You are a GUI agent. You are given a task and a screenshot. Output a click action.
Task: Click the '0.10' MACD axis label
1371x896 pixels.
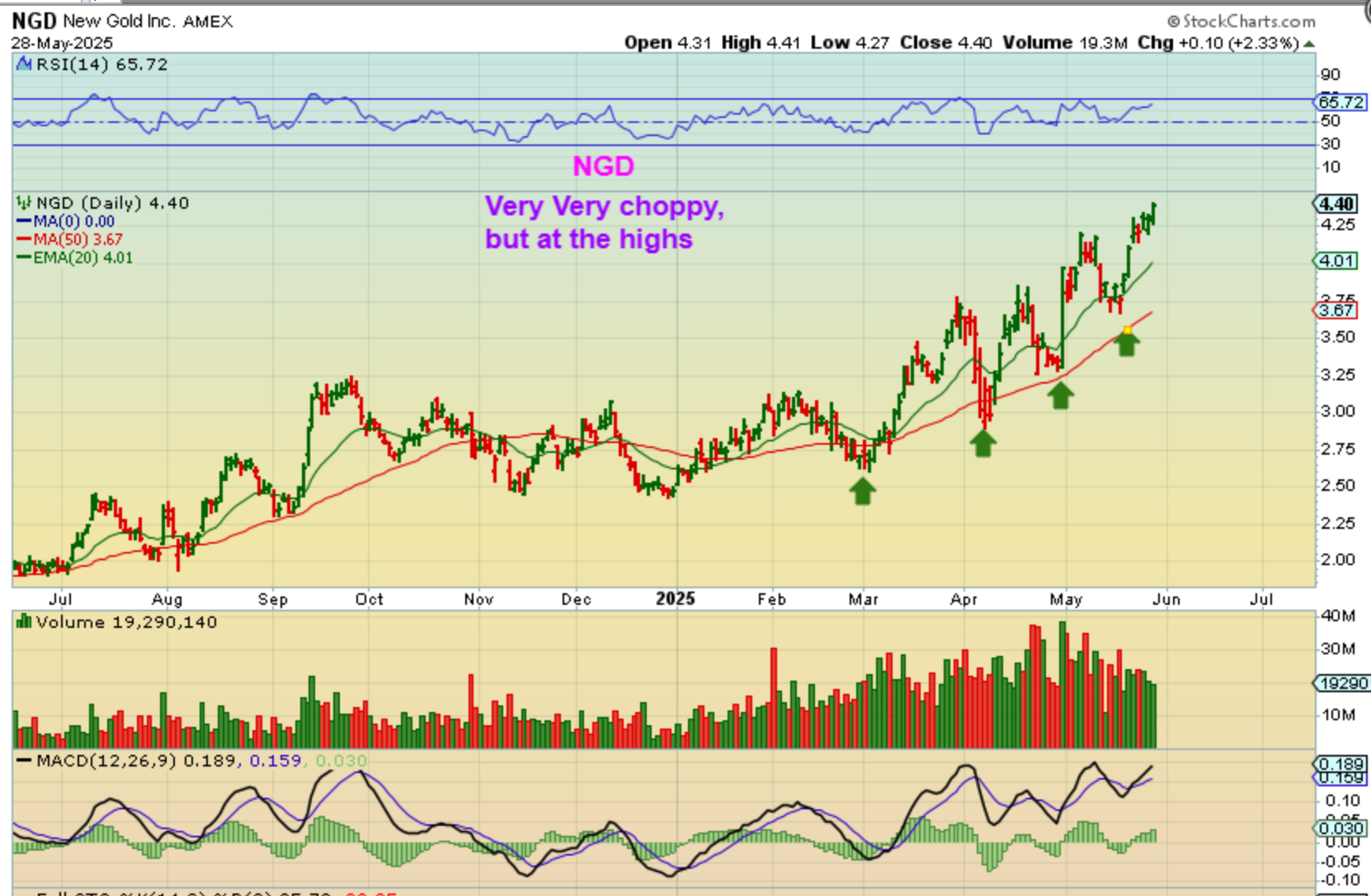(1342, 800)
